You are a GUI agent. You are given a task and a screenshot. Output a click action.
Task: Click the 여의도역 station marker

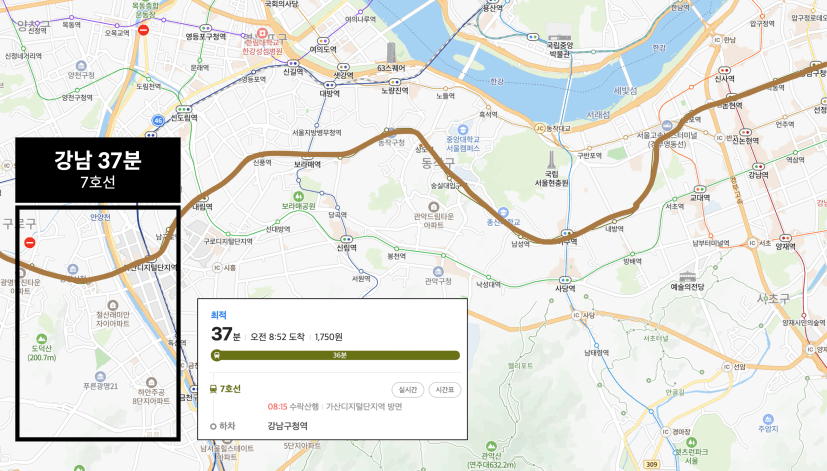[x=323, y=41]
